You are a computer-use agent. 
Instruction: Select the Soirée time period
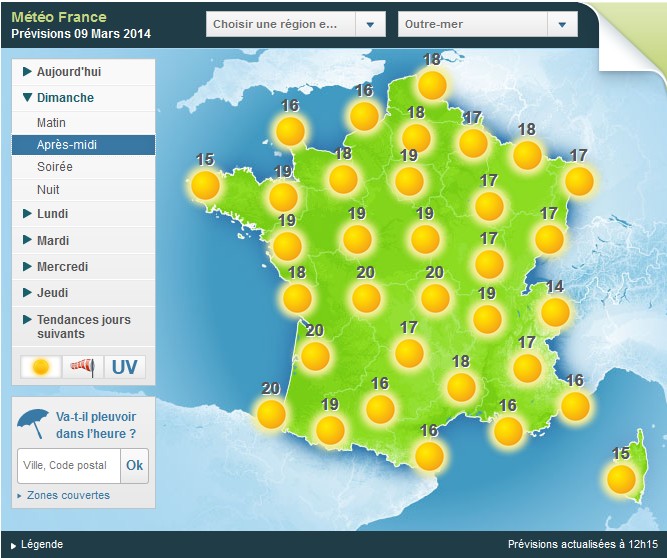click(x=55, y=167)
